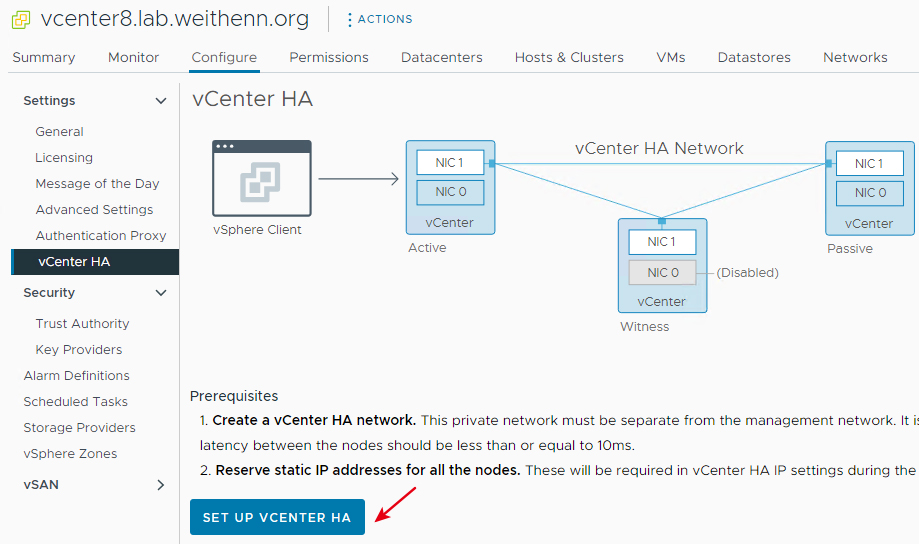Screen dimensions: 919x544
Task: Open Advanced Settings
Action: (x=94, y=209)
